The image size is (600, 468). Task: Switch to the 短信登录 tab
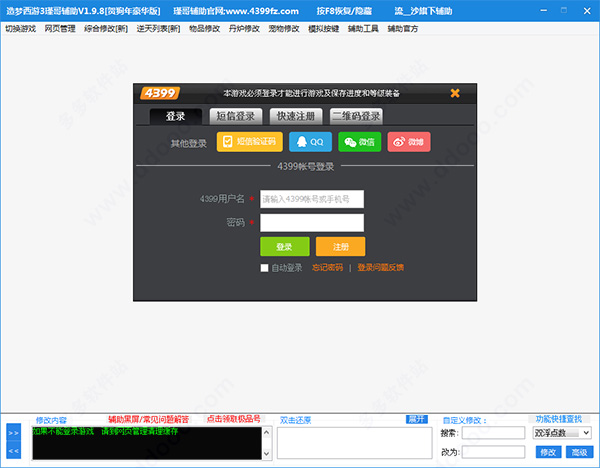coord(236,116)
